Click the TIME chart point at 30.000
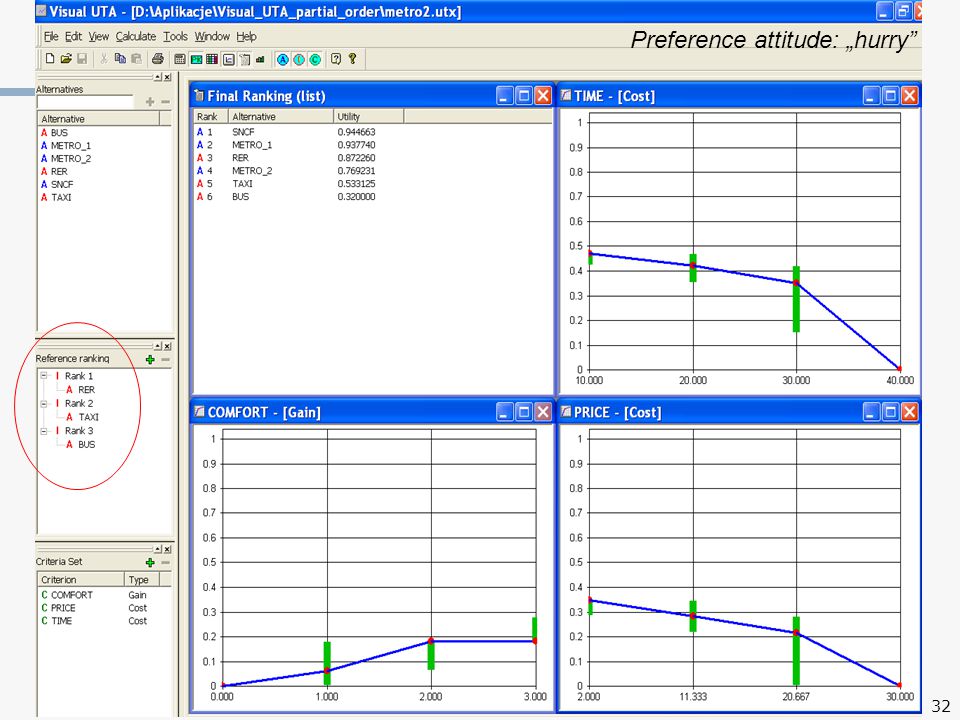The image size is (960, 720). [x=796, y=283]
